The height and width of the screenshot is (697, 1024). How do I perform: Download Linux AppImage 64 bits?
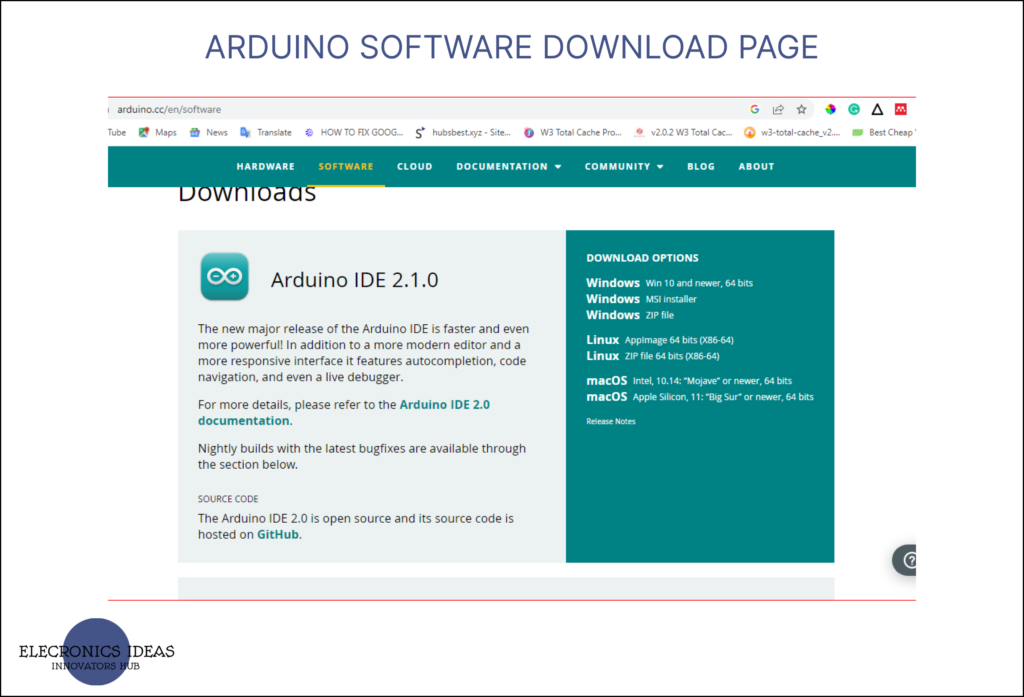[660, 340]
